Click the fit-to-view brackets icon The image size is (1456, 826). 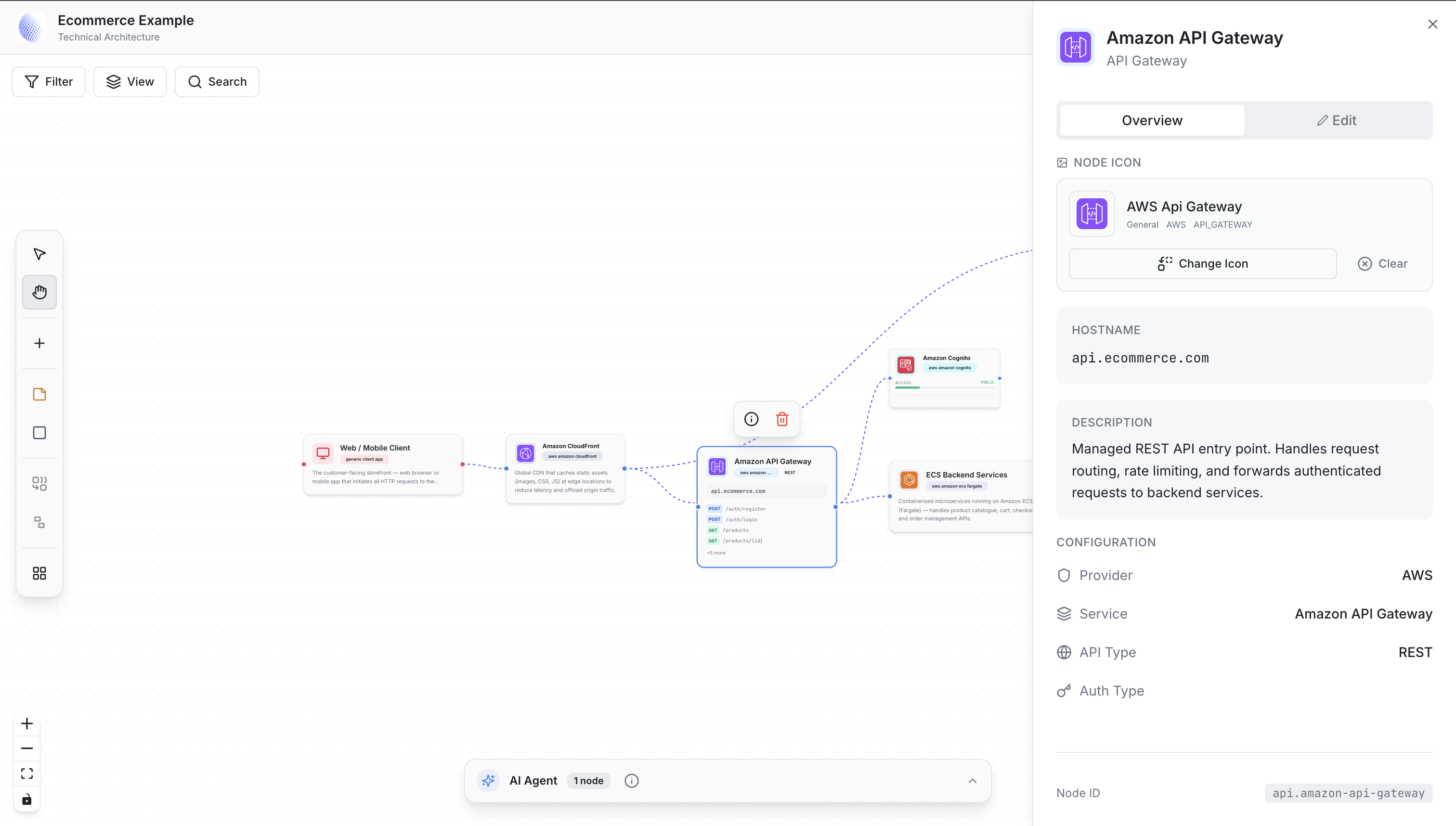[x=26, y=774]
